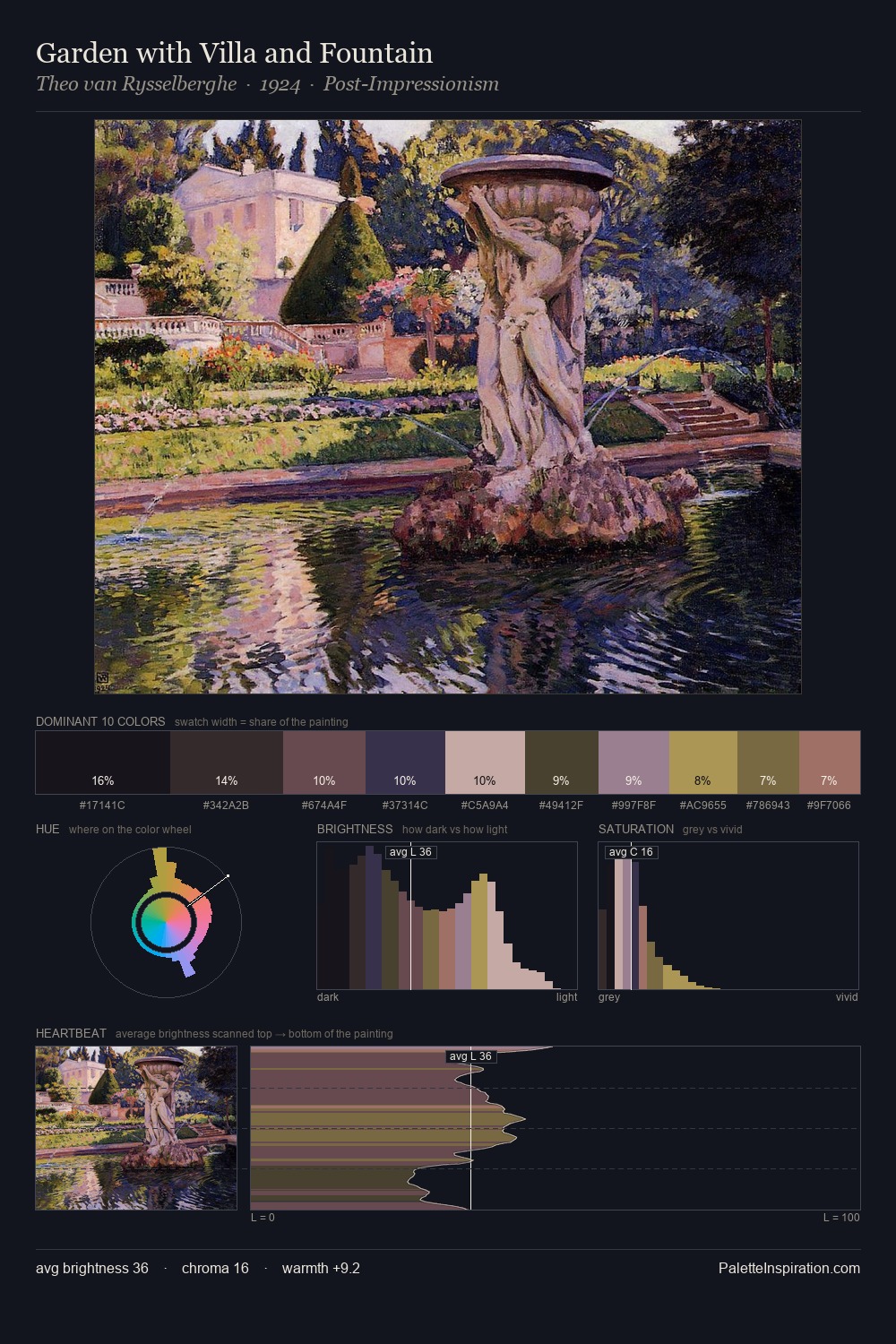Image resolution: width=896 pixels, height=1344 pixels.
Task: Choose the #49412F olive swatch
Action: point(561,762)
